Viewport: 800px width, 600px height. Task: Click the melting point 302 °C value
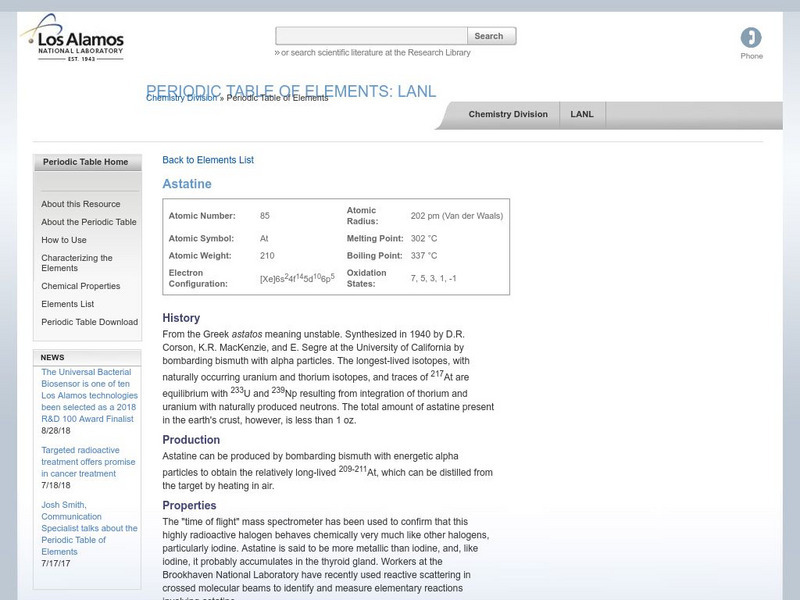pos(424,238)
